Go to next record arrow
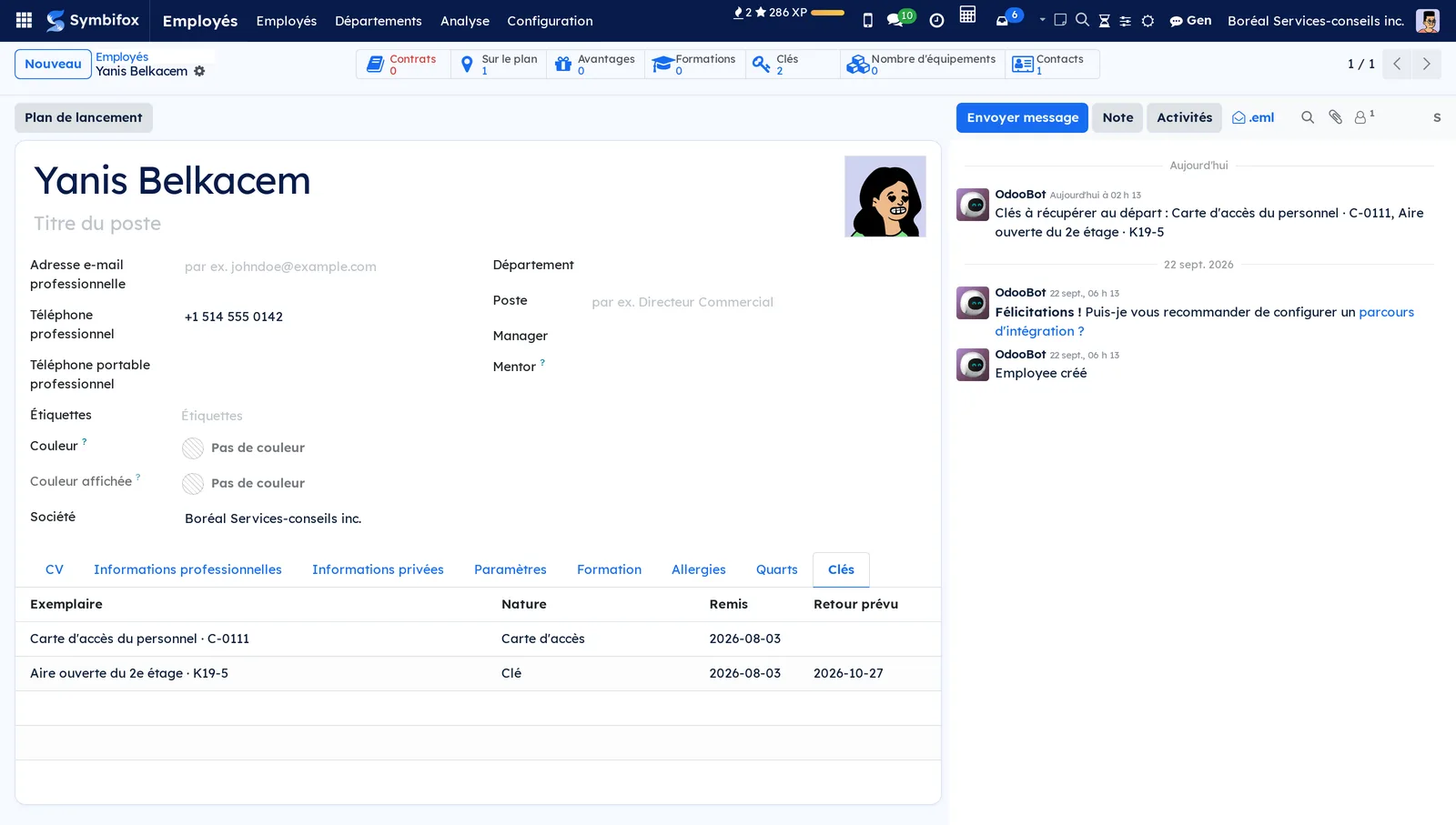Image resolution: width=1456 pixels, height=825 pixels. [x=1426, y=64]
